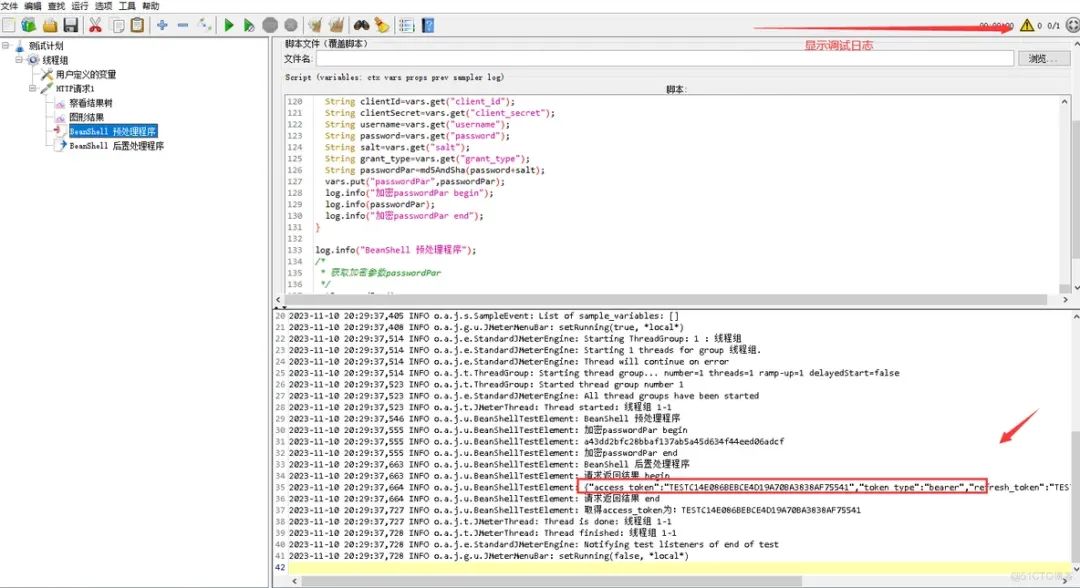
Task: Select 察看结果树 listener in tree
Action: 91,103
